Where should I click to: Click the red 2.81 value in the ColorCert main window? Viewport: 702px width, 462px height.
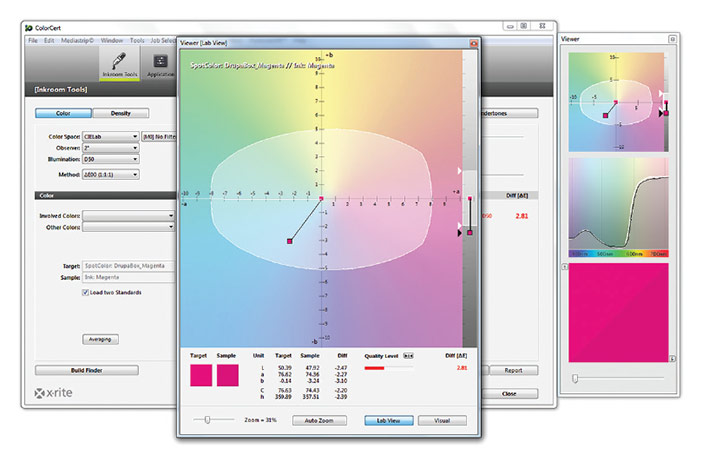click(x=522, y=216)
